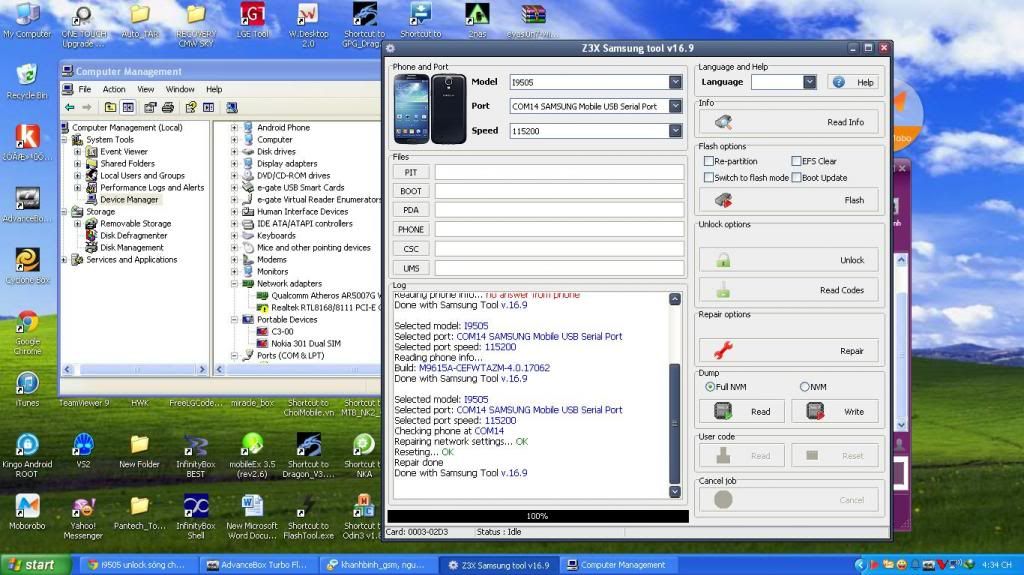Click the PDA file button
Viewport: 1024px width, 575px height.
point(411,210)
